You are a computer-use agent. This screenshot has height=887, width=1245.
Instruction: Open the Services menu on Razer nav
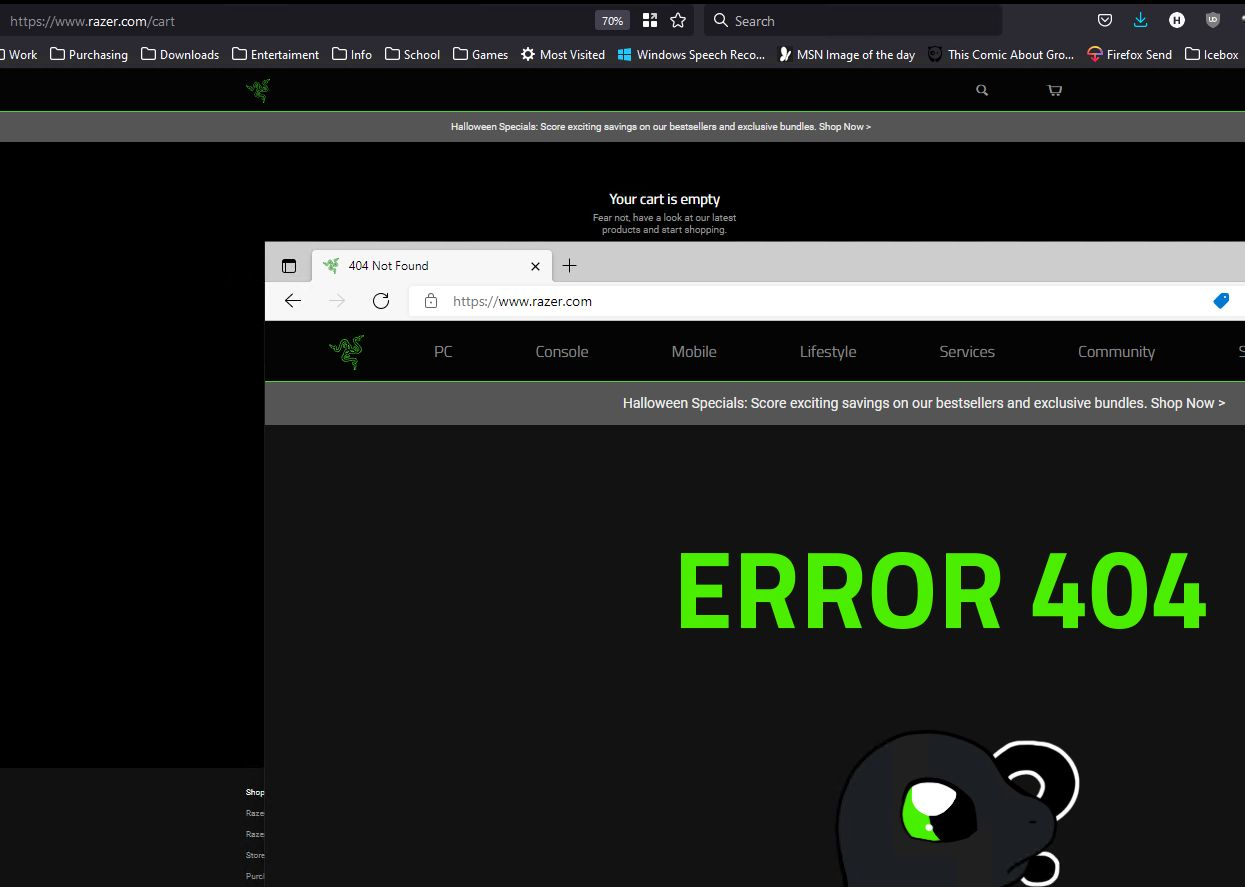coord(967,352)
